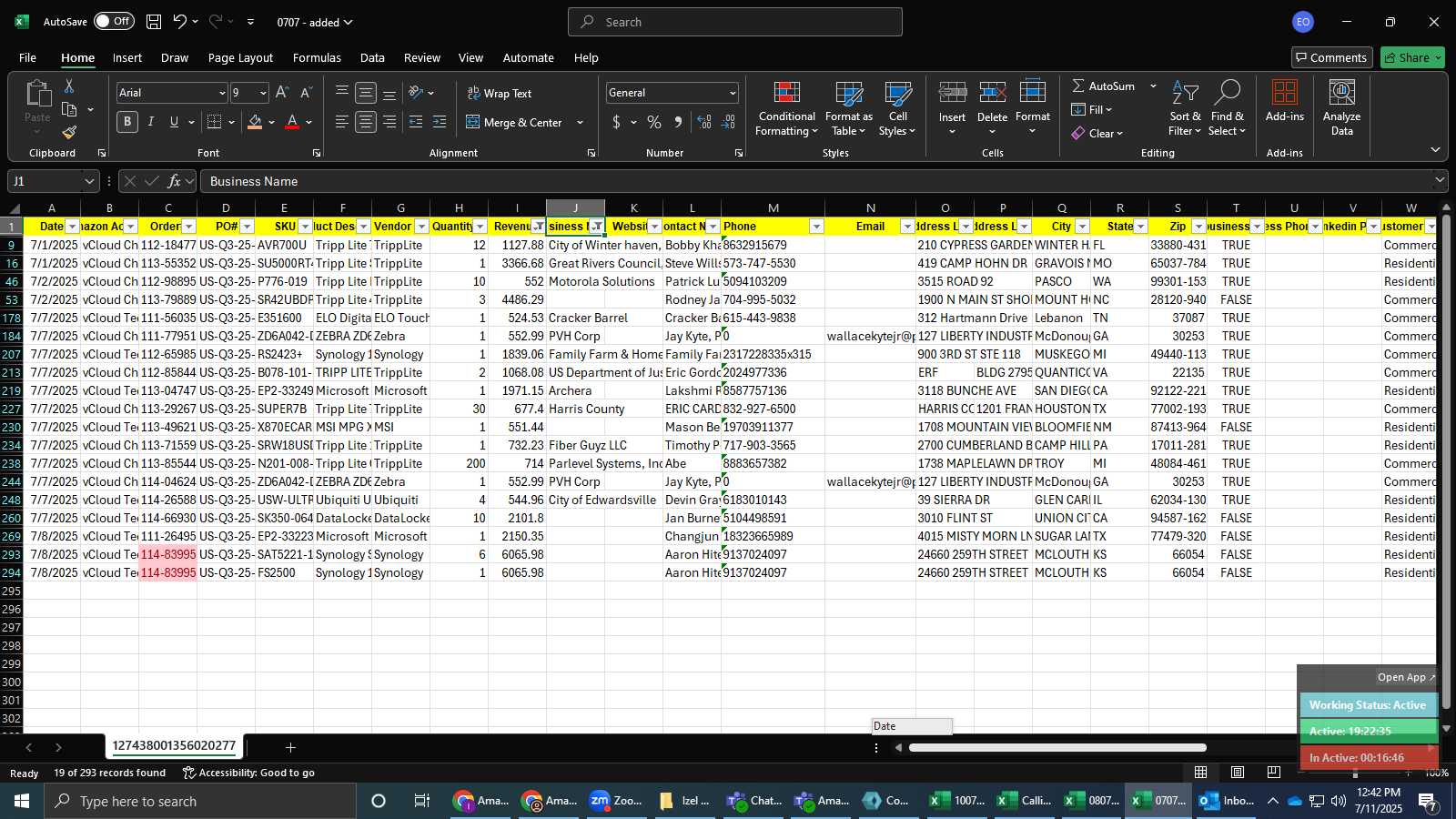
Task: Click the Comments button
Action: coord(1331,57)
